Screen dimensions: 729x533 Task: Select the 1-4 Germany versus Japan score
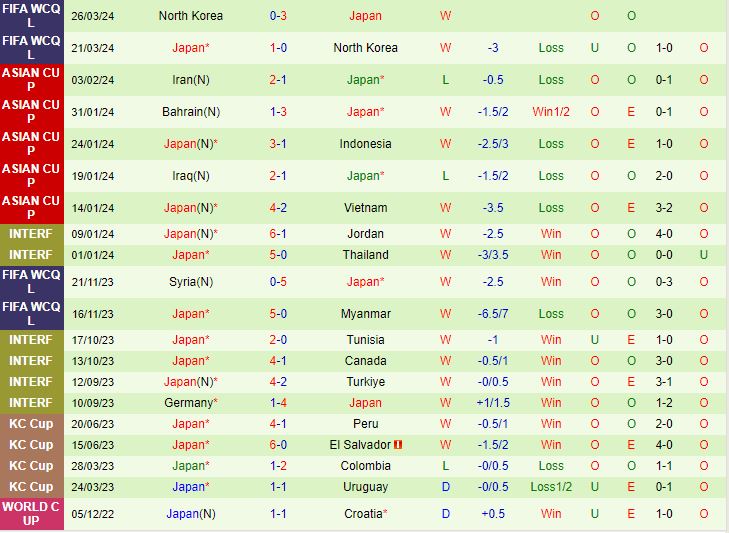point(278,403)
